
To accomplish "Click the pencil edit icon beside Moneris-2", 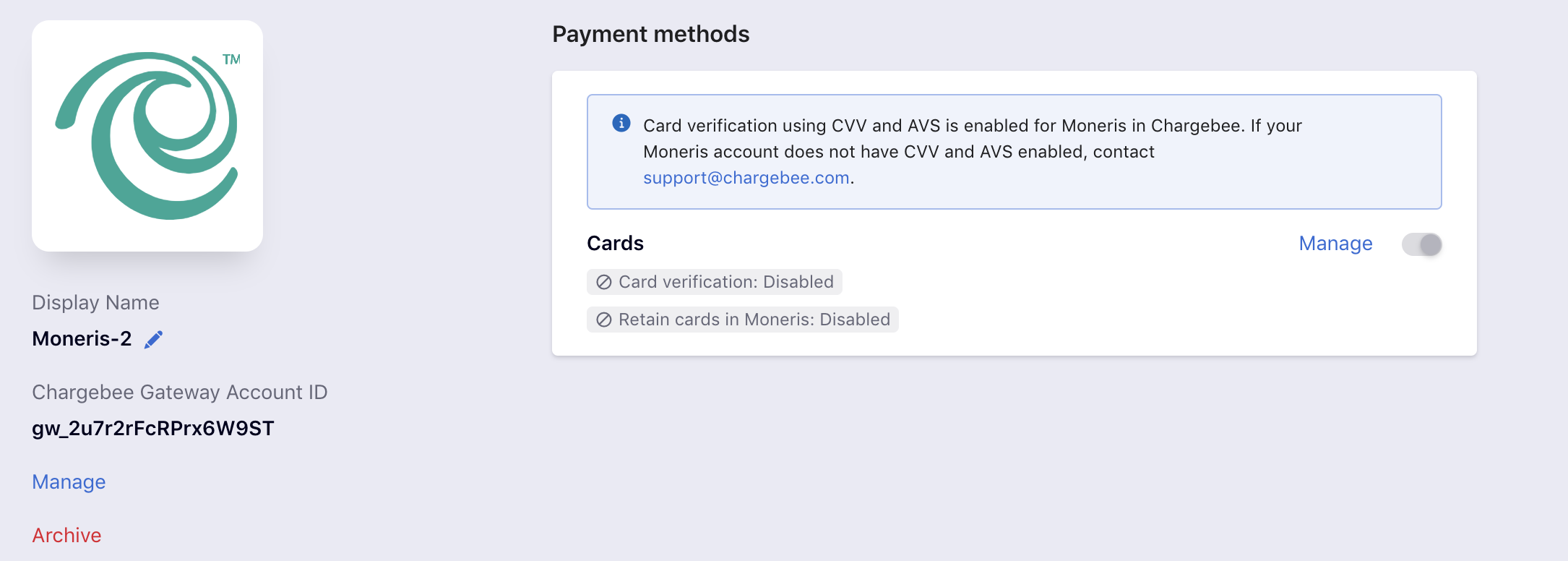I will (154, 339).
